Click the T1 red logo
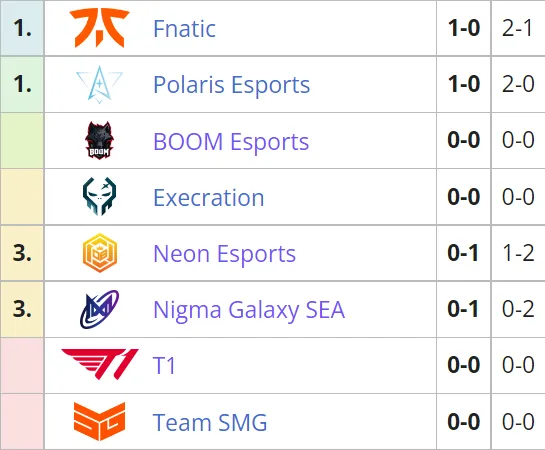Screen dimensions: 545x450 [x=100, y=364]
